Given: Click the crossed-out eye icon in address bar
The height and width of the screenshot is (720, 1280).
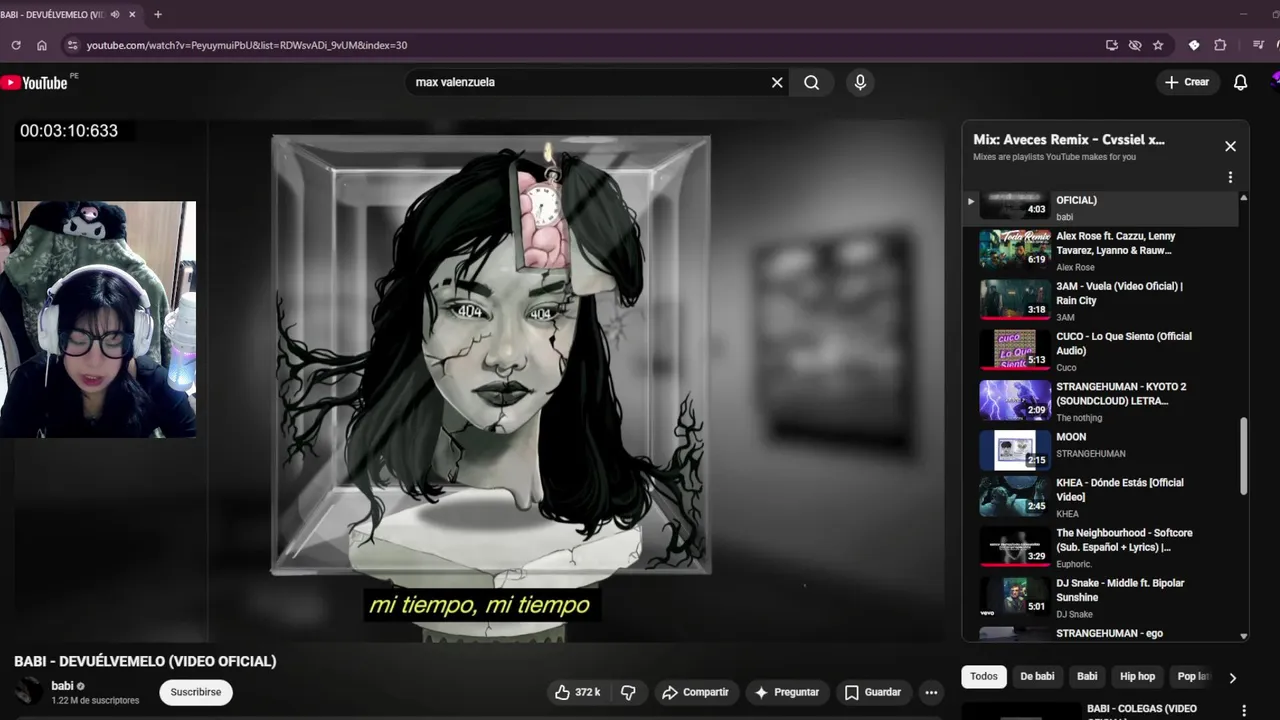Looking at the screenshot, I should 1135,45.
